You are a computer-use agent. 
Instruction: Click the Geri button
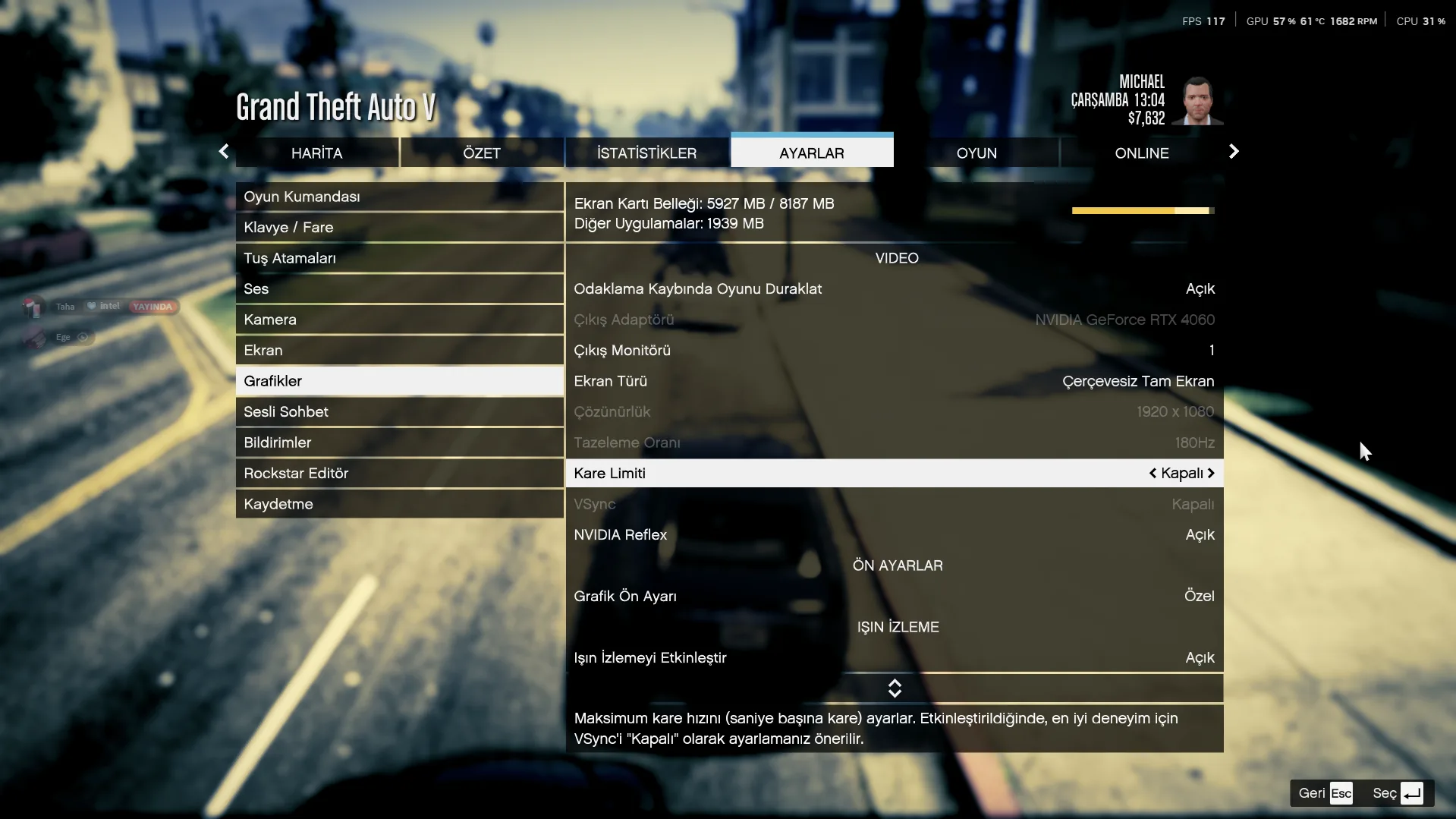click(1325, 793)
